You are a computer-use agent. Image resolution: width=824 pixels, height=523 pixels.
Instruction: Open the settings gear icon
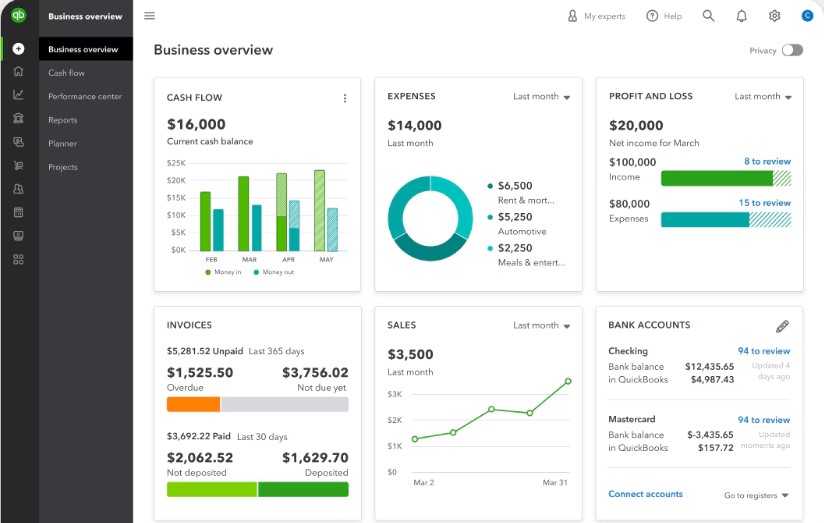[x=774, y=16]
